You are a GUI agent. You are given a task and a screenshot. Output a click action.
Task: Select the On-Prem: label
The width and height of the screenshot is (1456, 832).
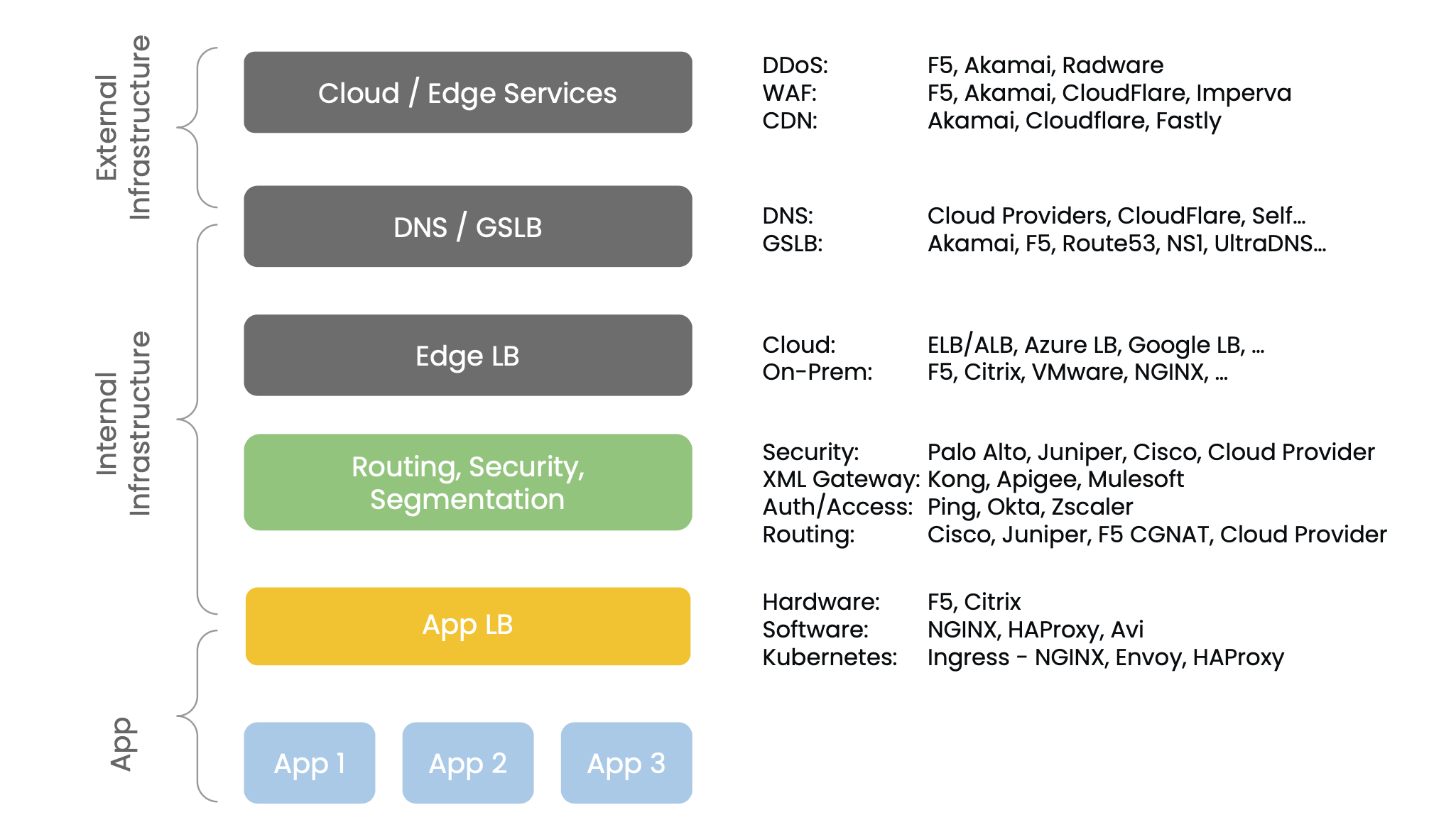[x=817, y=372]
